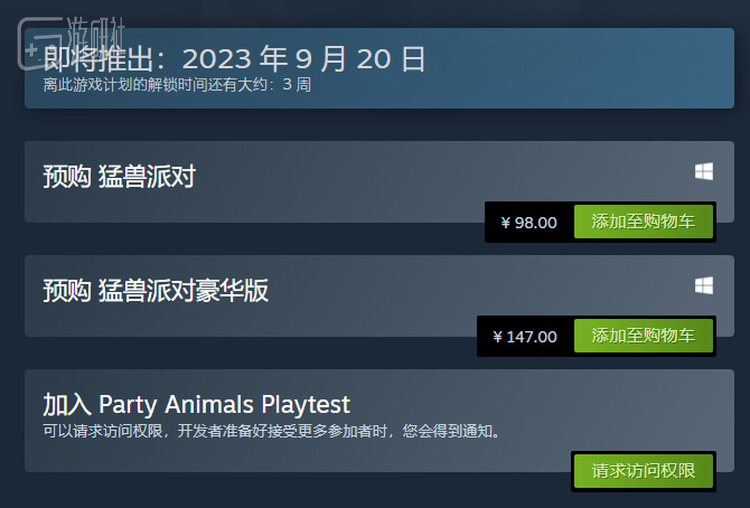Click the 加入 Party Animals Playtest heading
The height and width of the screenshot is (508, 750).
(x=197, y=405)
